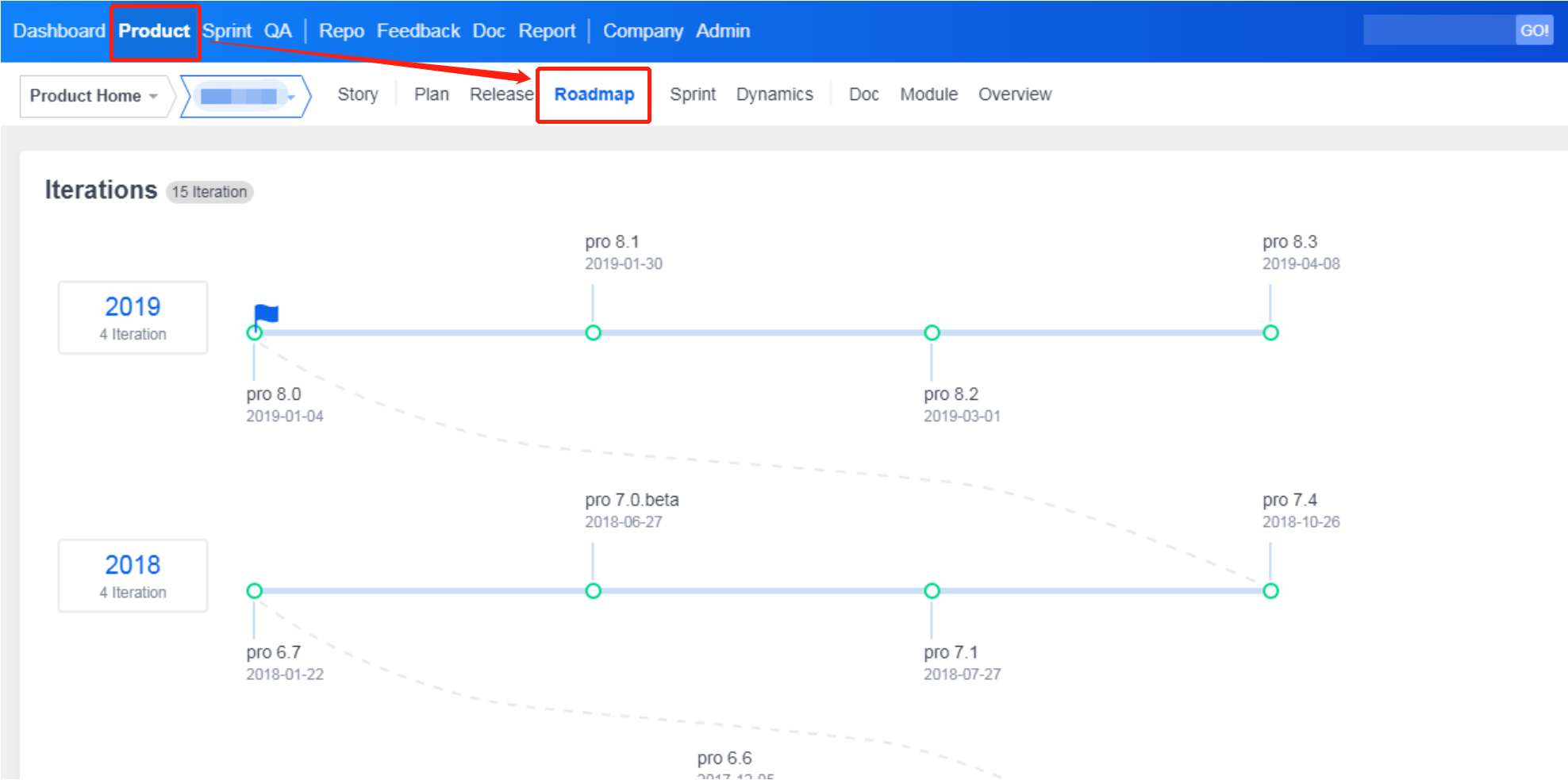
Task: Click the pro 7.0.beta timeline node
Action: (593, 591)
